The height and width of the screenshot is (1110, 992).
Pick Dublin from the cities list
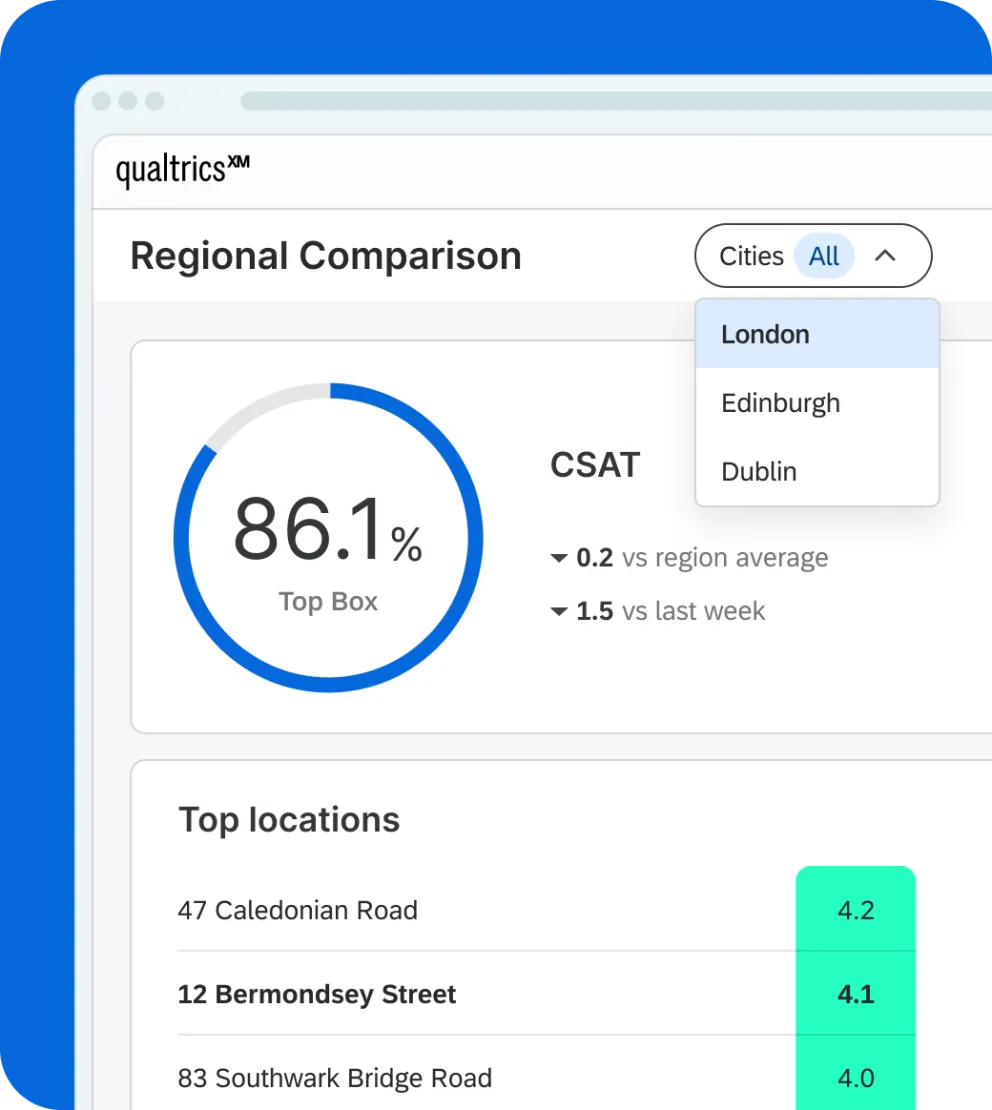[x=817, y=471]
